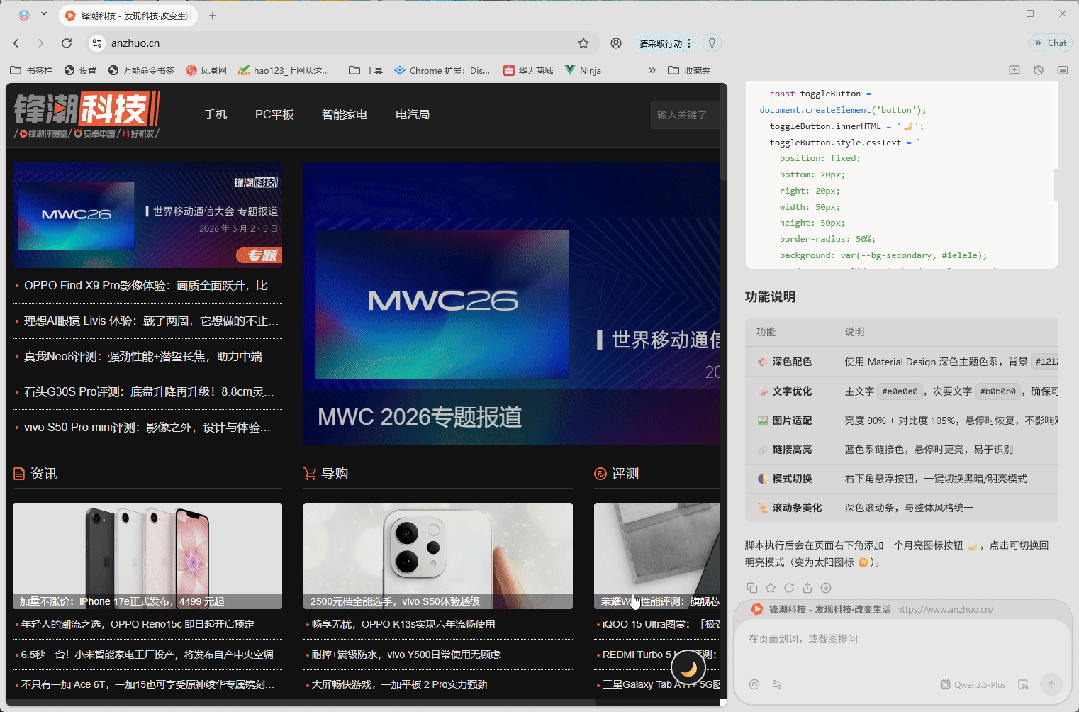Open the chat settings sliders icon
1079x712 pixels.
776,685
